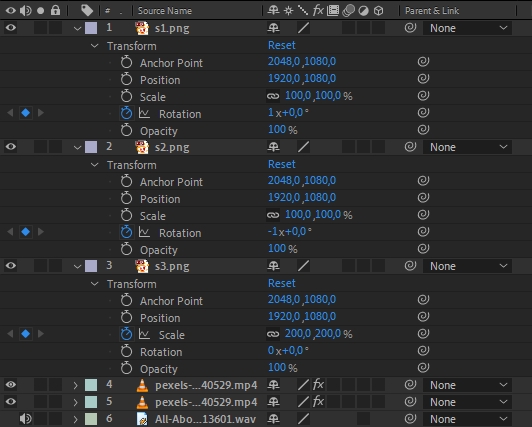Open parent dropdown for s1.png
532x427 pixels.
coord(468,28)
